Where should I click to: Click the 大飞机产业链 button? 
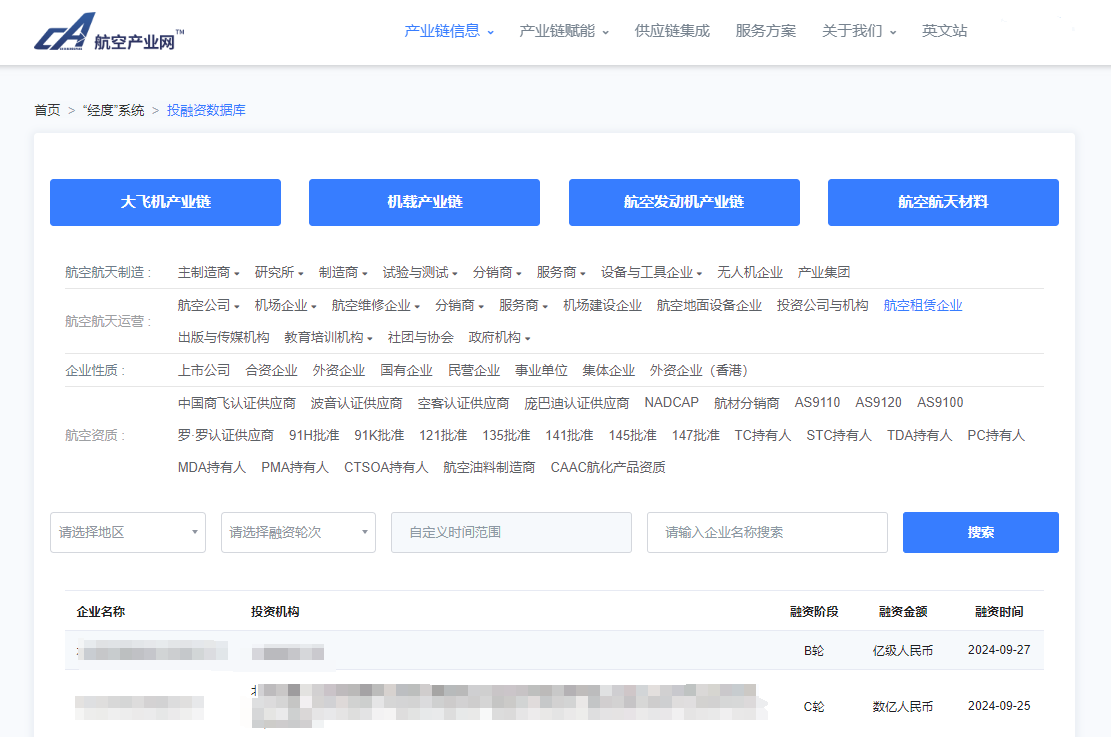[165, 202]
